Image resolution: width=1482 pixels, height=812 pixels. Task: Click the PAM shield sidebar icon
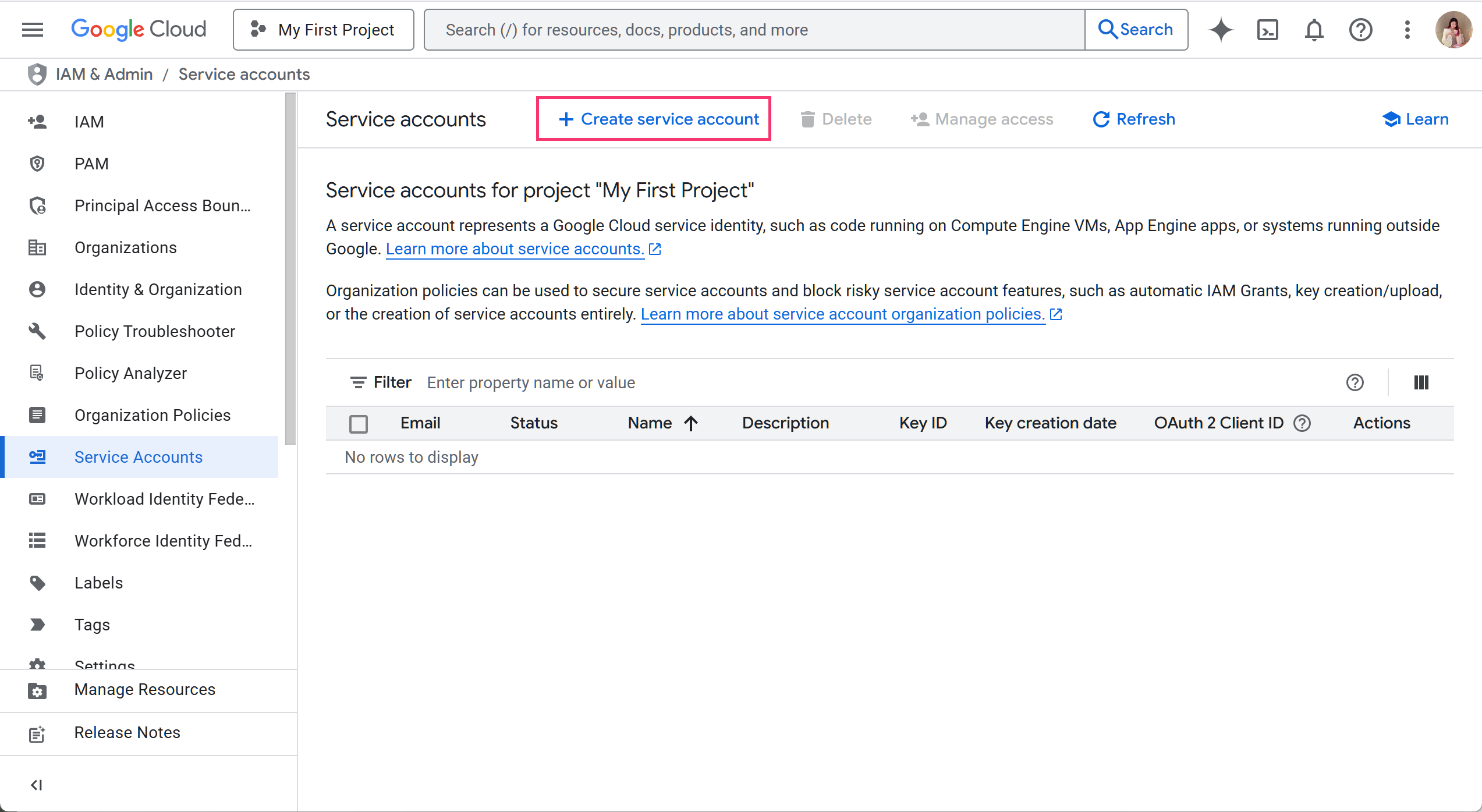pyautogui.click(x=37, y=164)
